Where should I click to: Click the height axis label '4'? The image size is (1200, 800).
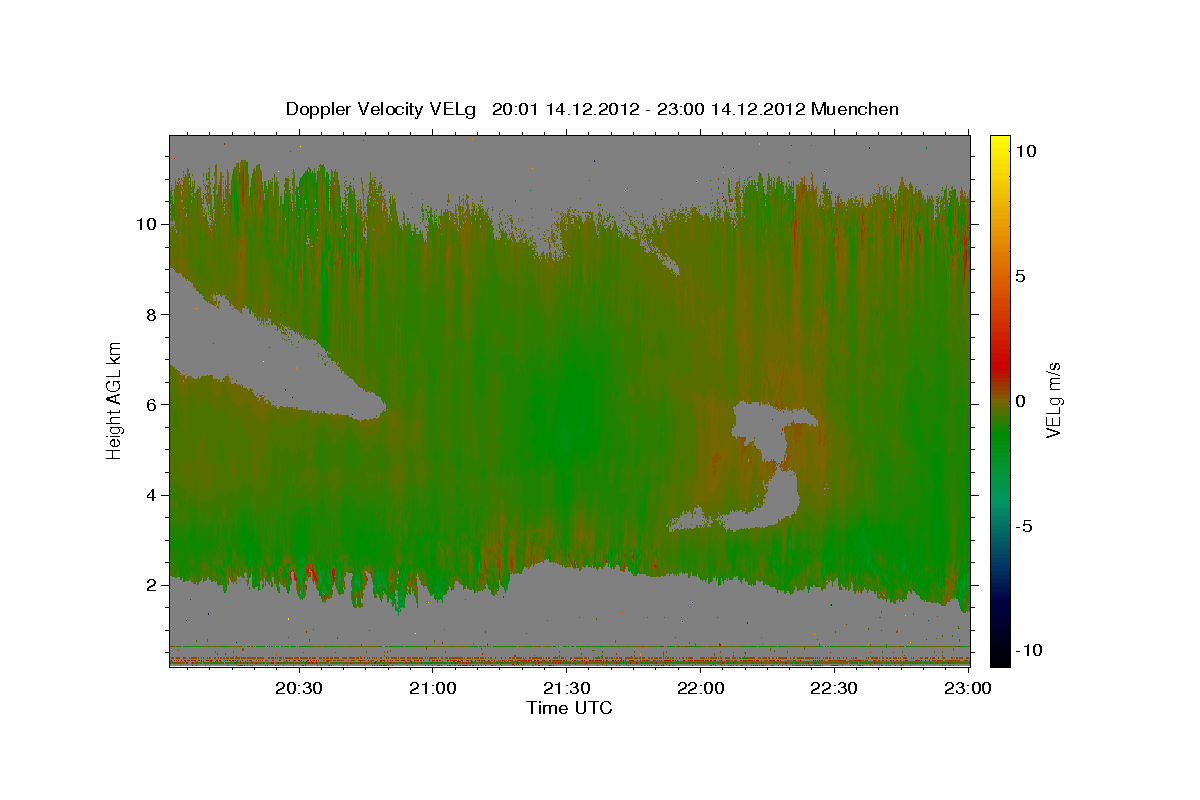point(153,495)
